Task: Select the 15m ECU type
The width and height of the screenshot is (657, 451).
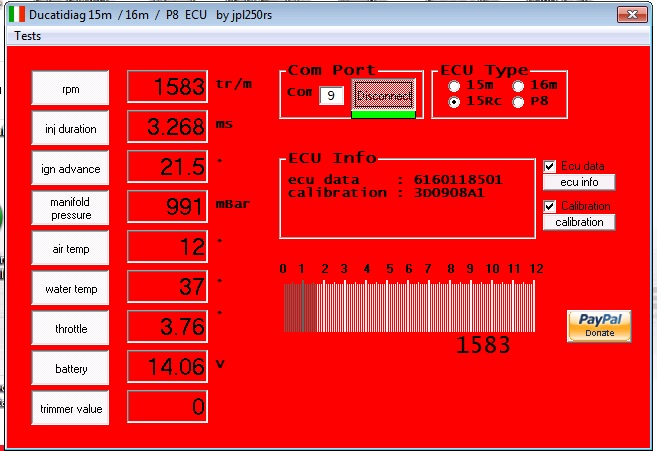Action: [456, 86]
